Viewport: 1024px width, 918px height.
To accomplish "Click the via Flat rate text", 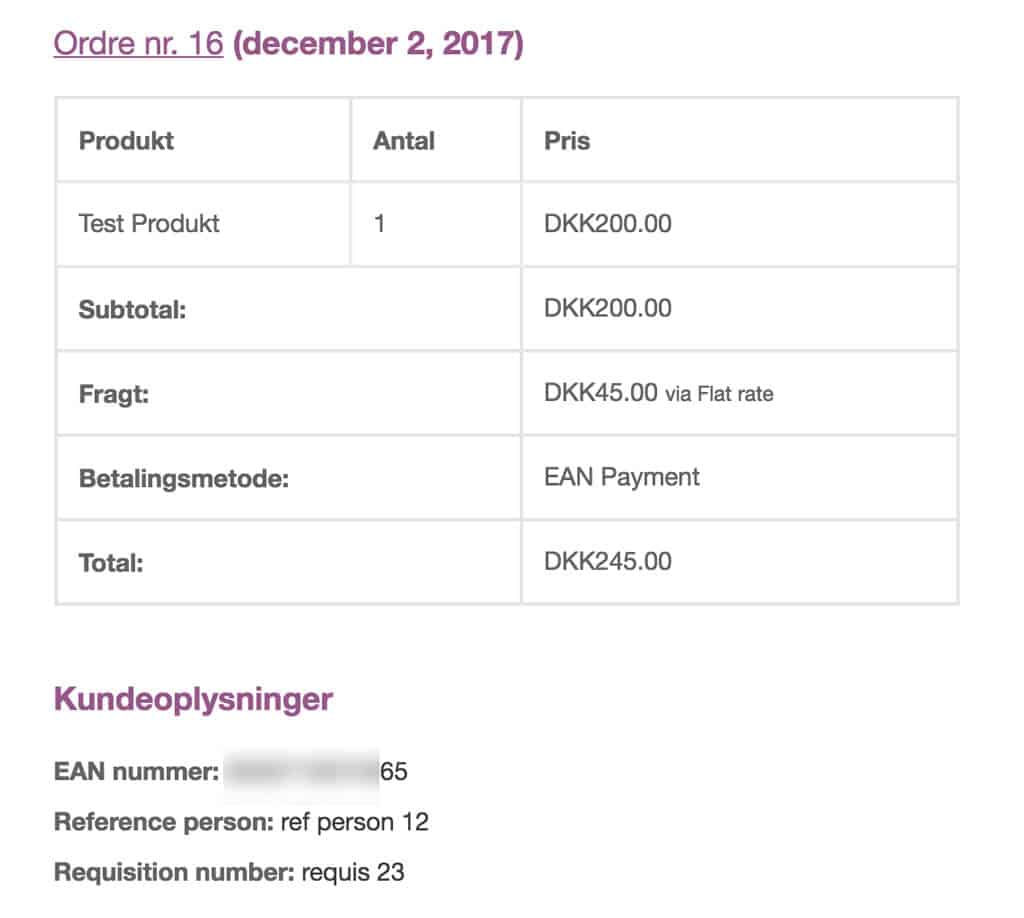I will pos(719,394).
